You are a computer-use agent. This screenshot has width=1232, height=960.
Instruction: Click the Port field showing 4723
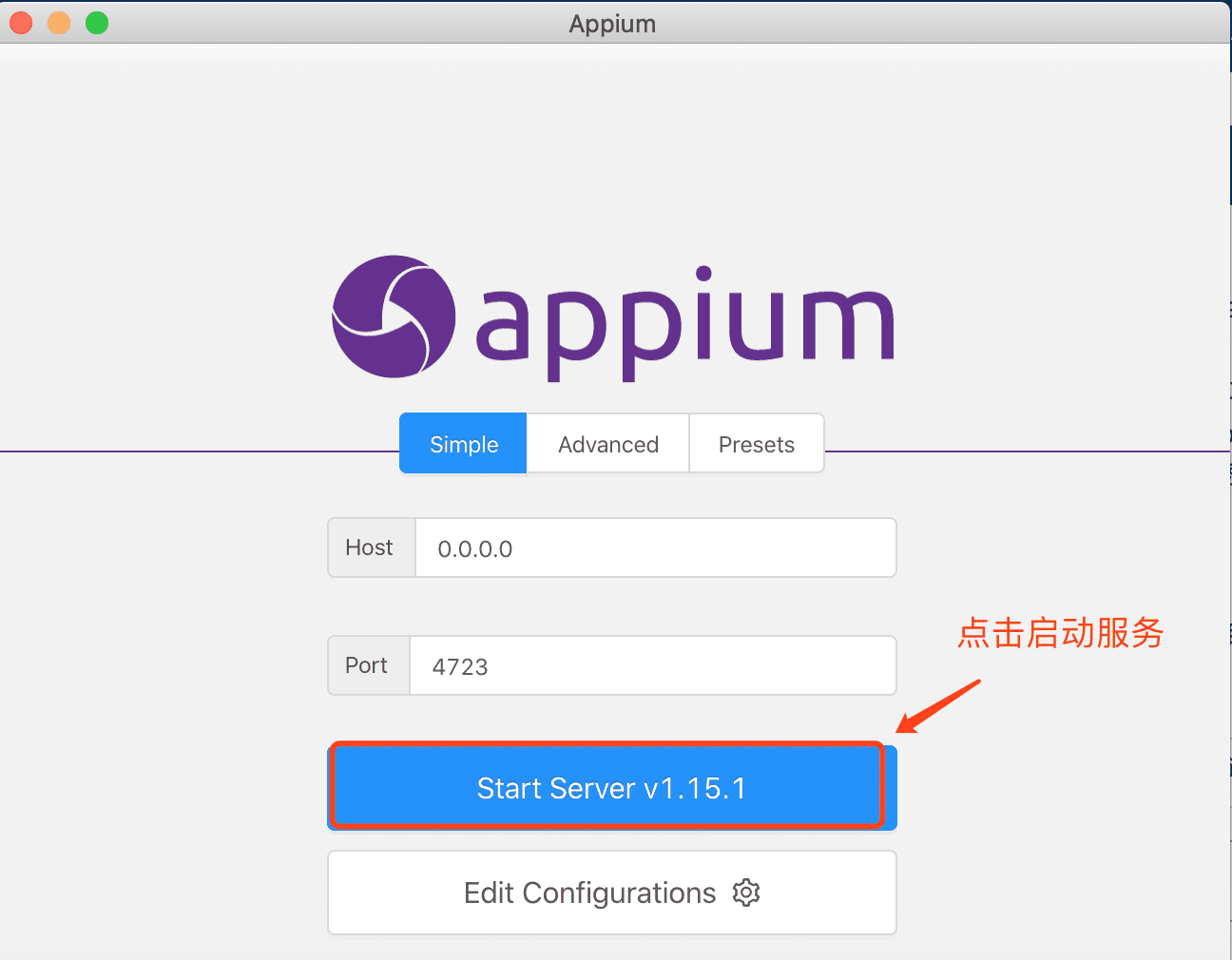tap(653, 665)
